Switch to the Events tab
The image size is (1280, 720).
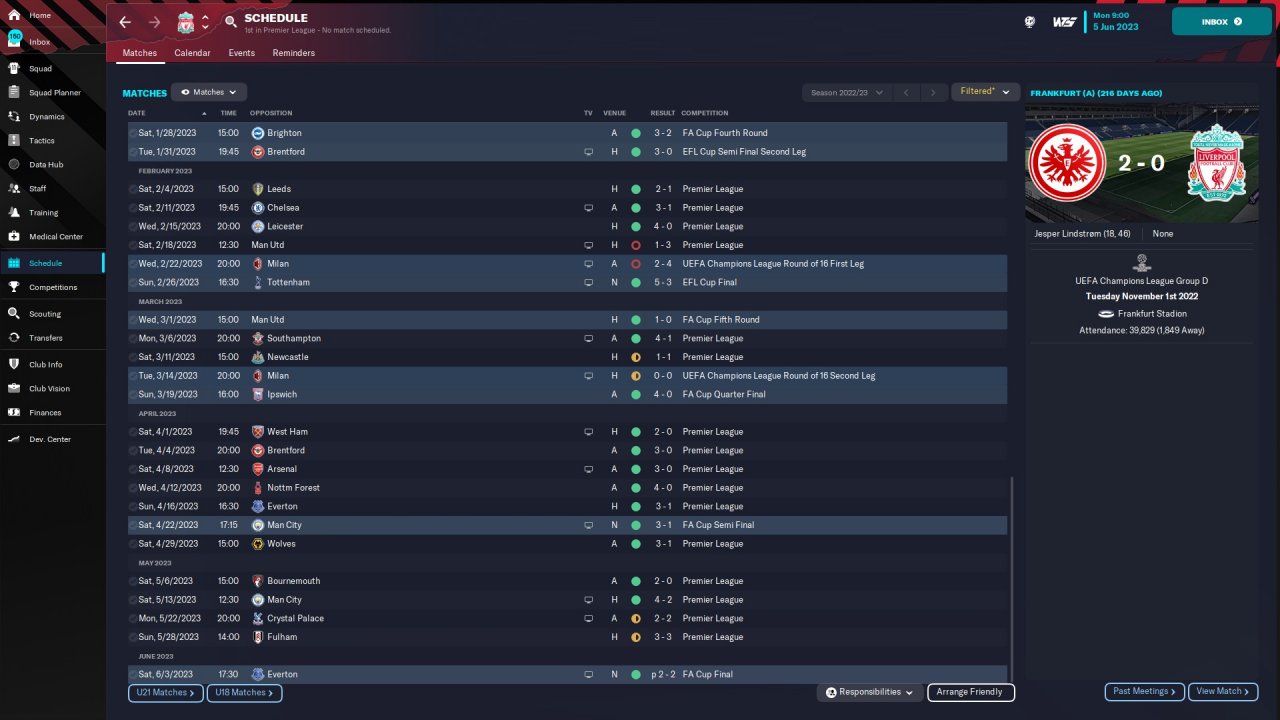coord(241,53)
